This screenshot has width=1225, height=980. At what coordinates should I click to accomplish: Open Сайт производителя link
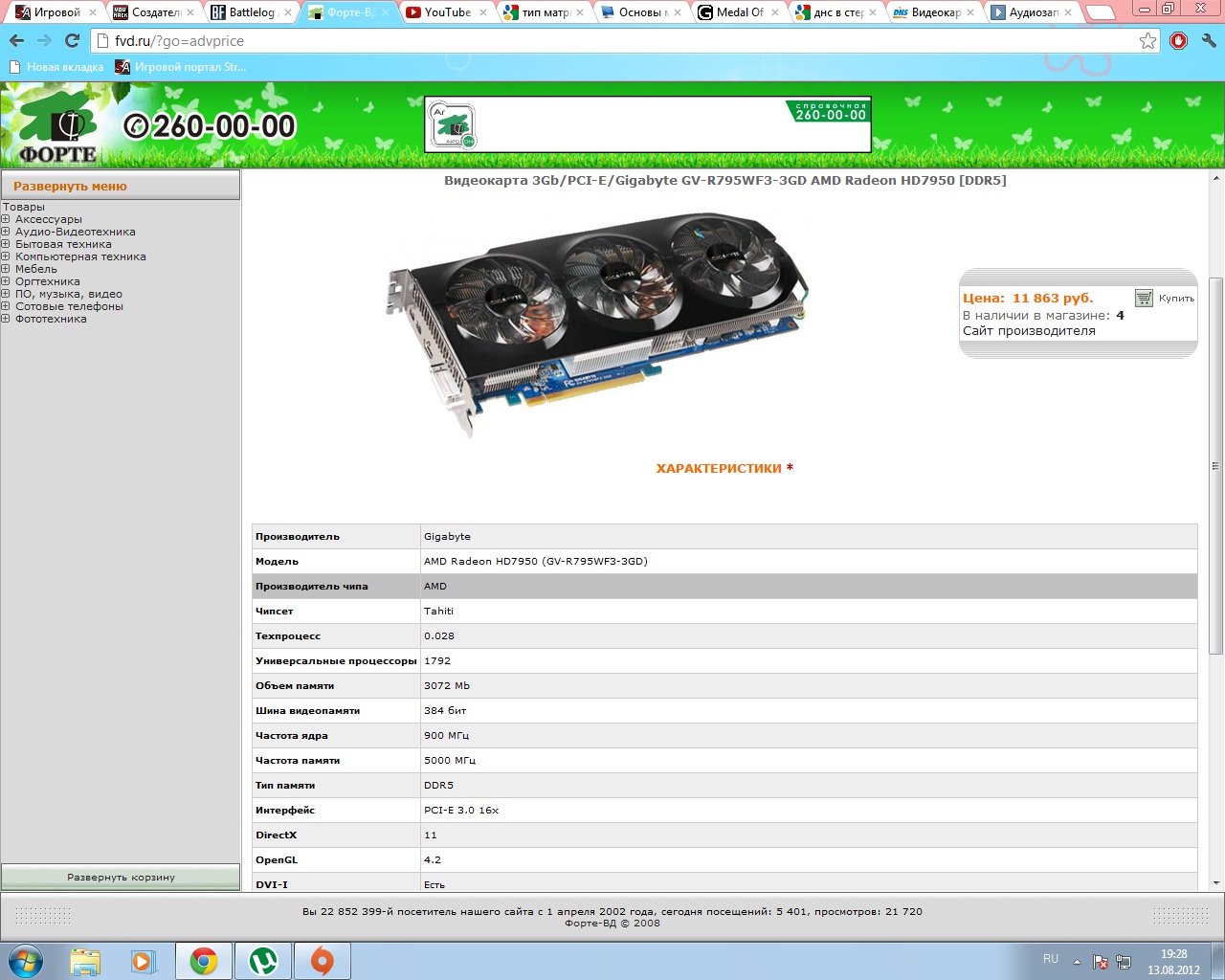(1029, 331)
